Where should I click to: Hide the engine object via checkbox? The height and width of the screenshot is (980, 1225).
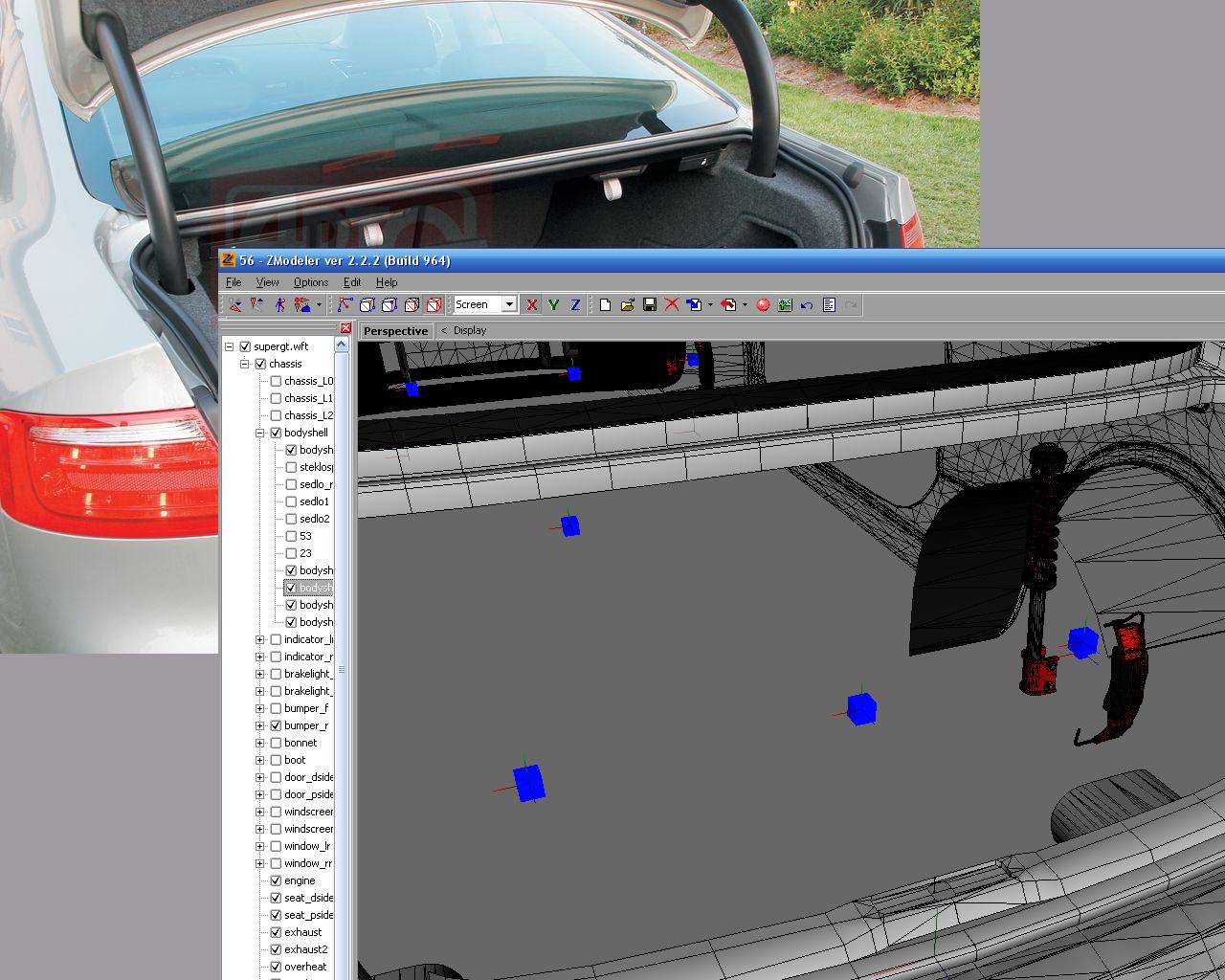coord(276,880)
